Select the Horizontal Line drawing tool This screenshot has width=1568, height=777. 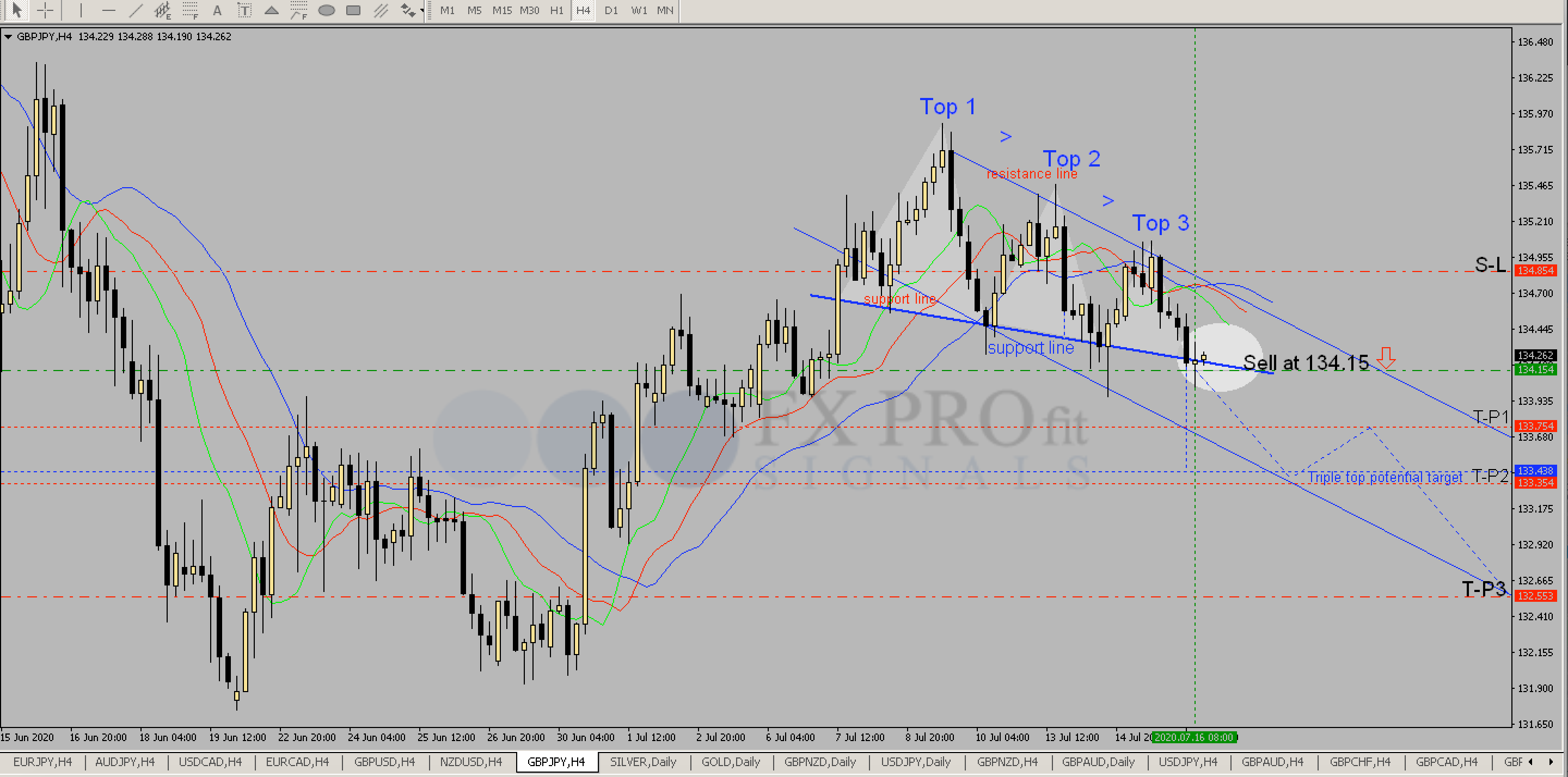pyautogui.click(x=109, y=10)
